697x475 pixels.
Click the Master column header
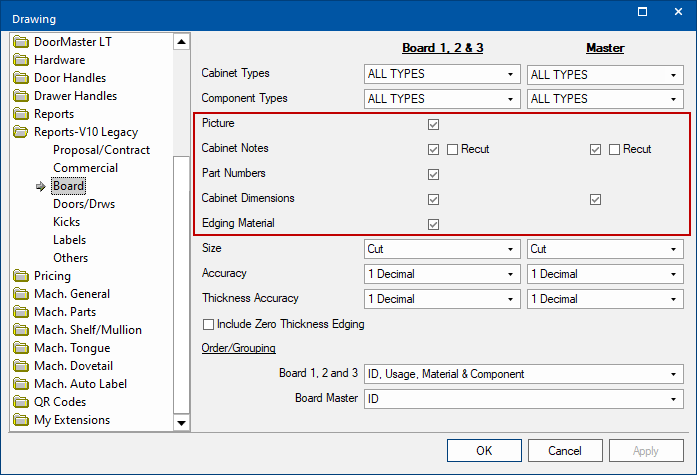605,48
